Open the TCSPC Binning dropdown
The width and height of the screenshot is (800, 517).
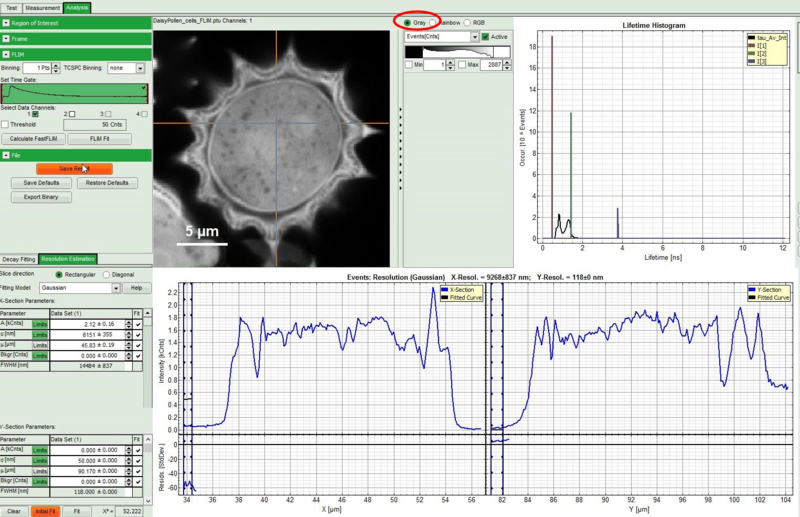(140, 68)
